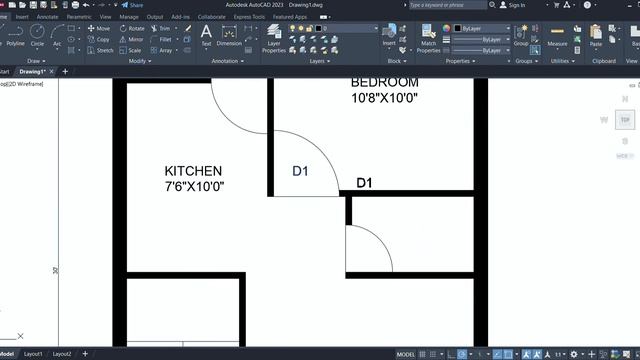Switch to the Layout1 tab
The image size is (640, 360).
(x=33, y=354)
